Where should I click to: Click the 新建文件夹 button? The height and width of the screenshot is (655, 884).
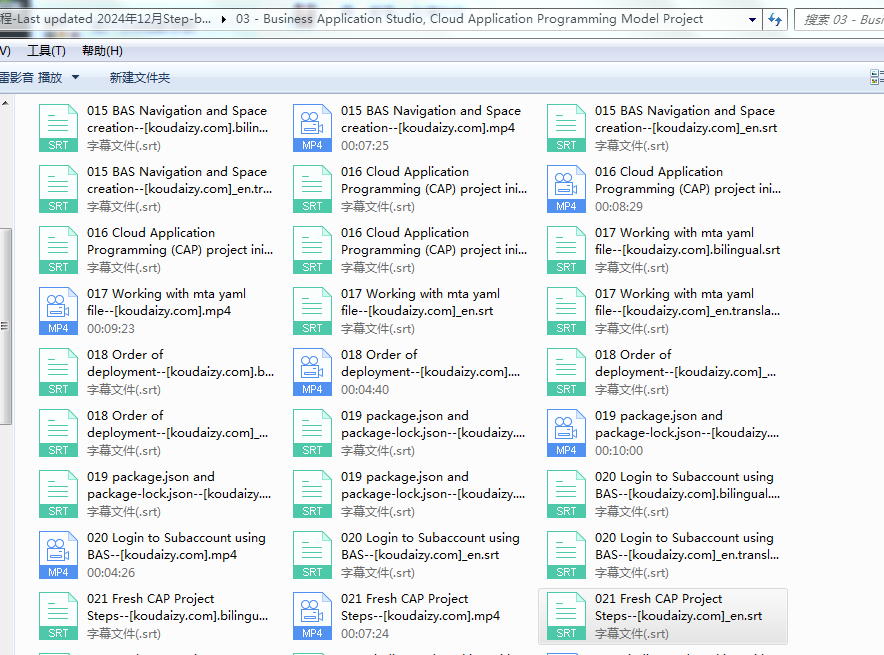click(140, 77)
